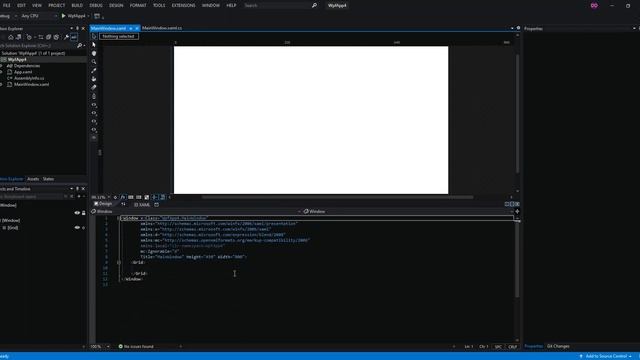This screenshot has width=640, height=360.
Task: Click the SPC indentation indicator
Action: [498, 347]
